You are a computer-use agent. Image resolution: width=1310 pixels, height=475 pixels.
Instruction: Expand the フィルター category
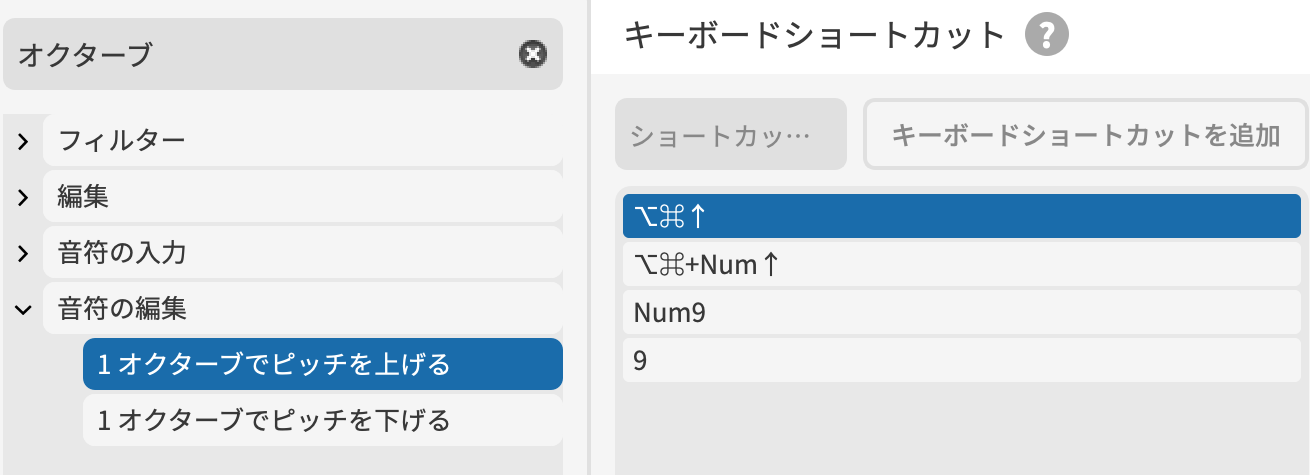(x=23, y=142)
